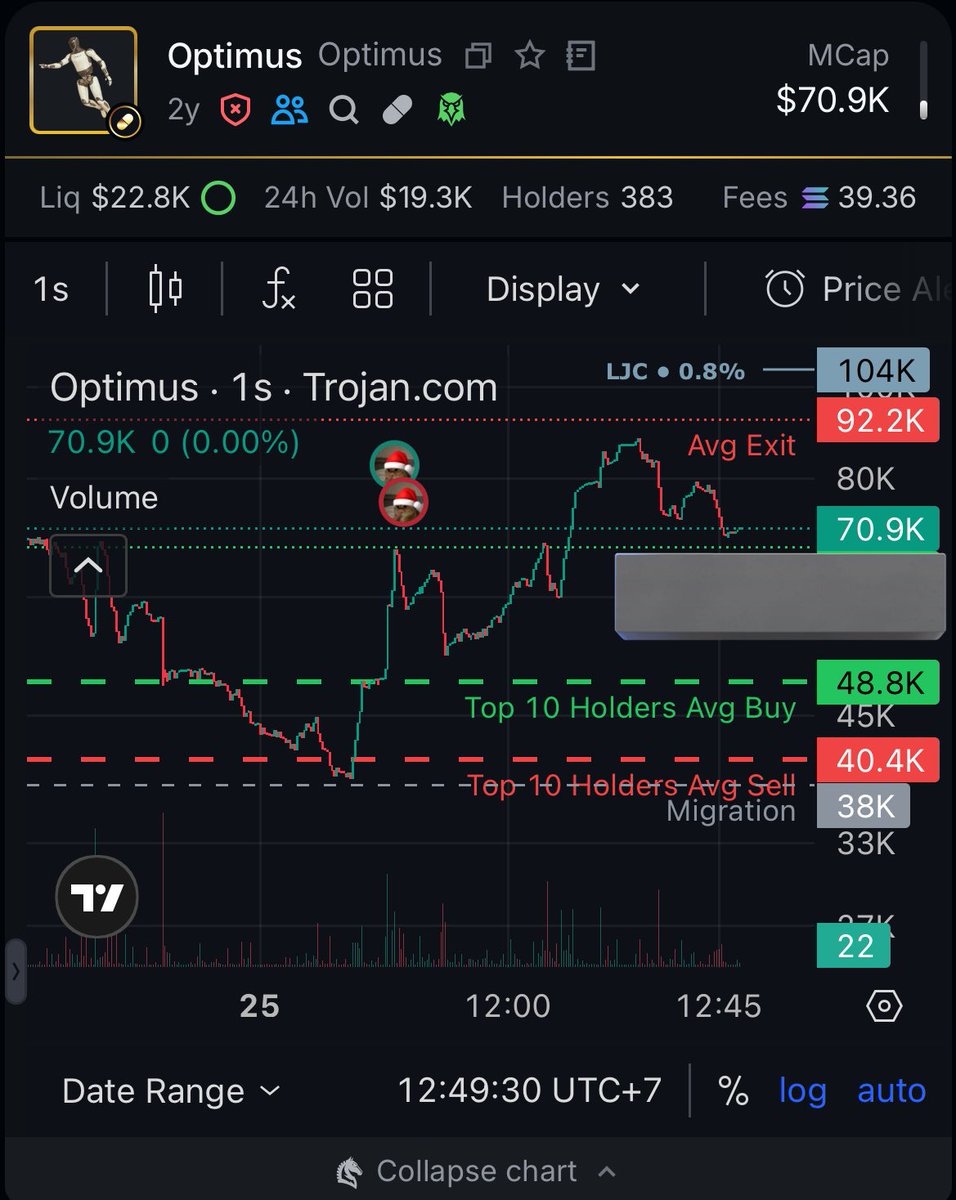Click the 48.8K avg buy price label
Image resolution: width=956 pixels, height=1200 pixels.
(878, 682)
